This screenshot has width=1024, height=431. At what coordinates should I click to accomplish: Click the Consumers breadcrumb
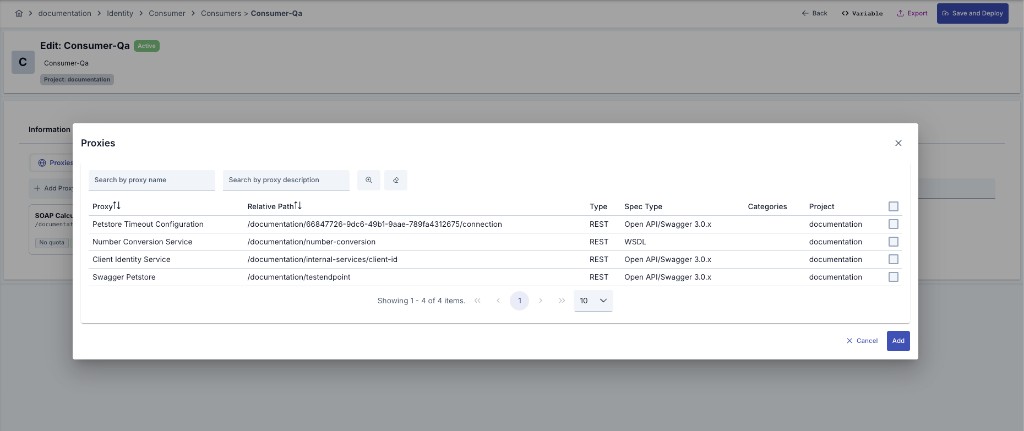point(220,13)
